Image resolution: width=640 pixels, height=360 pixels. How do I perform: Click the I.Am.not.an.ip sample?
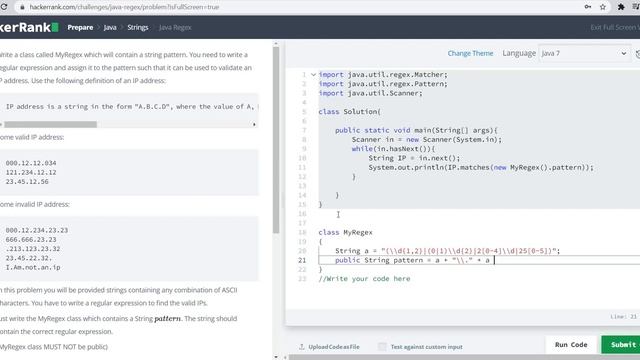[33, 267]
